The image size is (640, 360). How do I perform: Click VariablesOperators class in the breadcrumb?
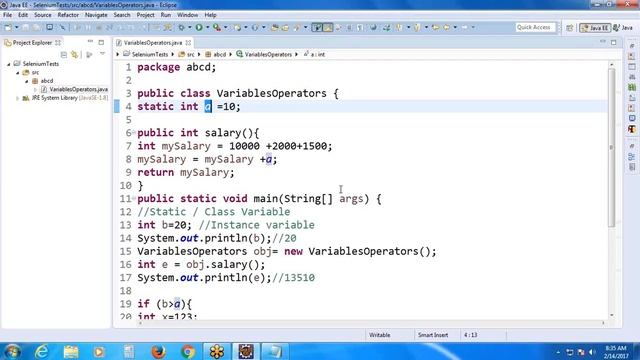tap(268, 54)
